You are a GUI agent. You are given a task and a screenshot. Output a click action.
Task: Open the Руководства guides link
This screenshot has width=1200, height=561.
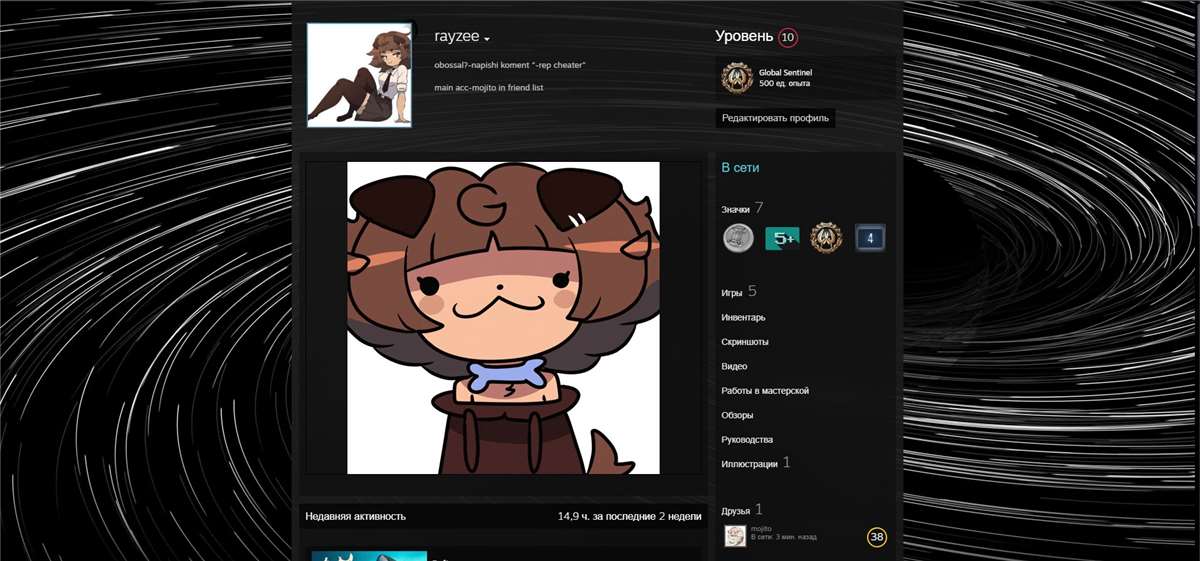[747, 440]
